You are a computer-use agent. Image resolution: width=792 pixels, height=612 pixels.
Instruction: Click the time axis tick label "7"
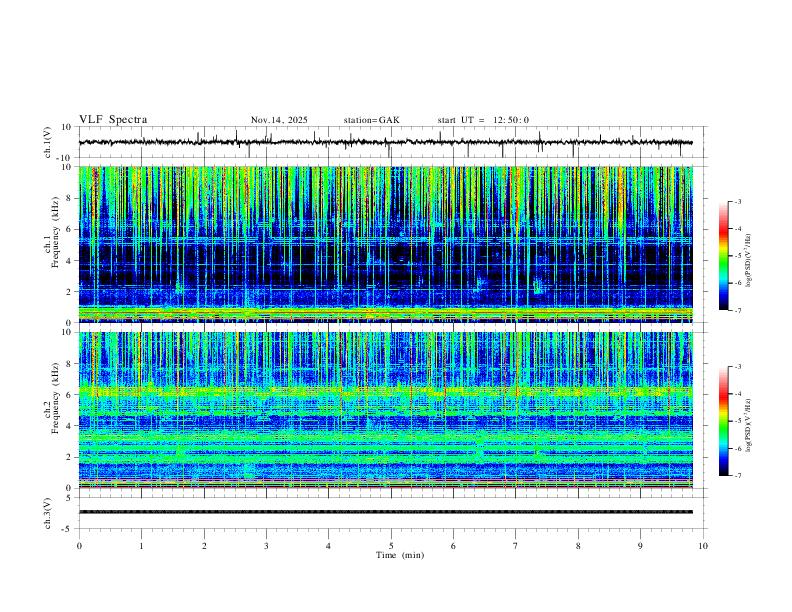516,546
